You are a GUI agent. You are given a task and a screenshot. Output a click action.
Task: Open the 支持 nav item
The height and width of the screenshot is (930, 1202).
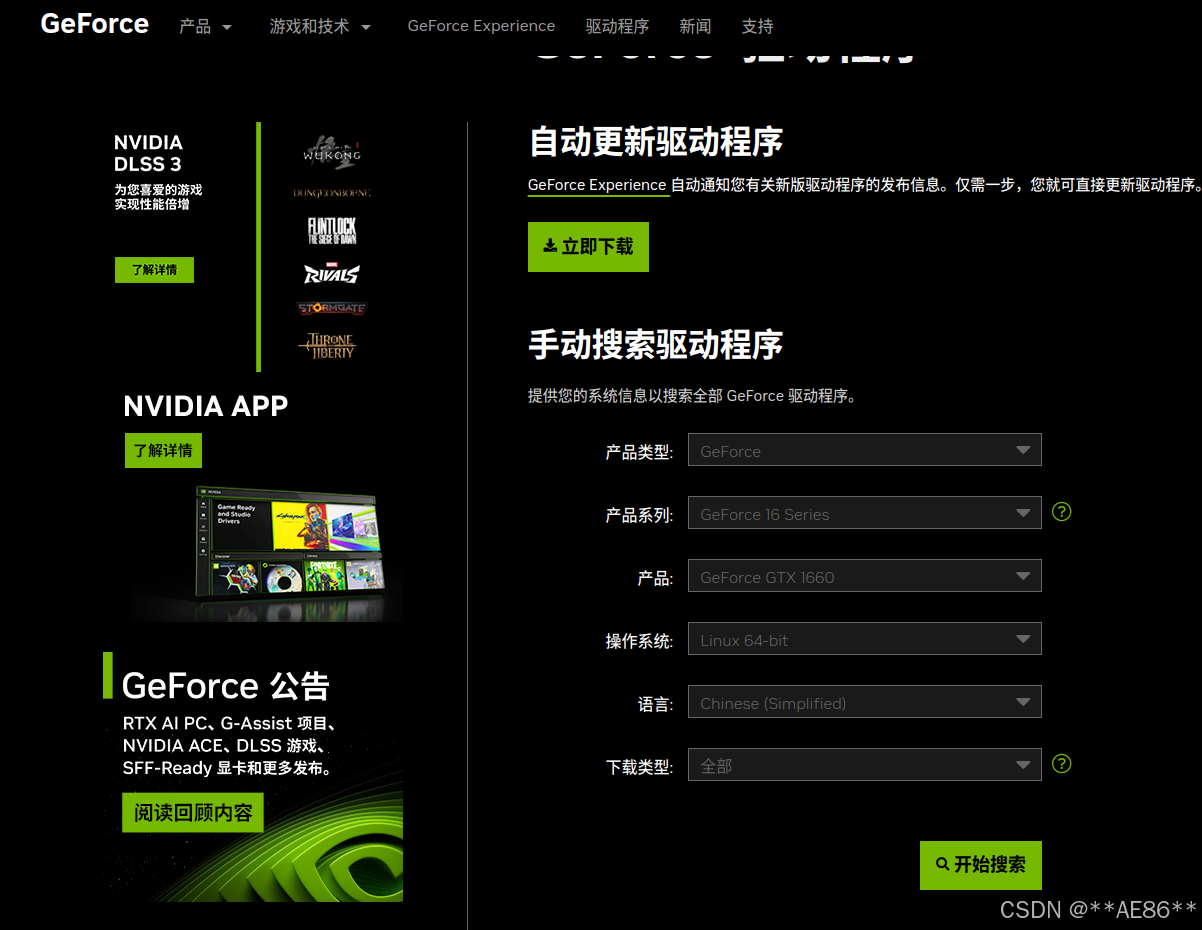point(757,27)
